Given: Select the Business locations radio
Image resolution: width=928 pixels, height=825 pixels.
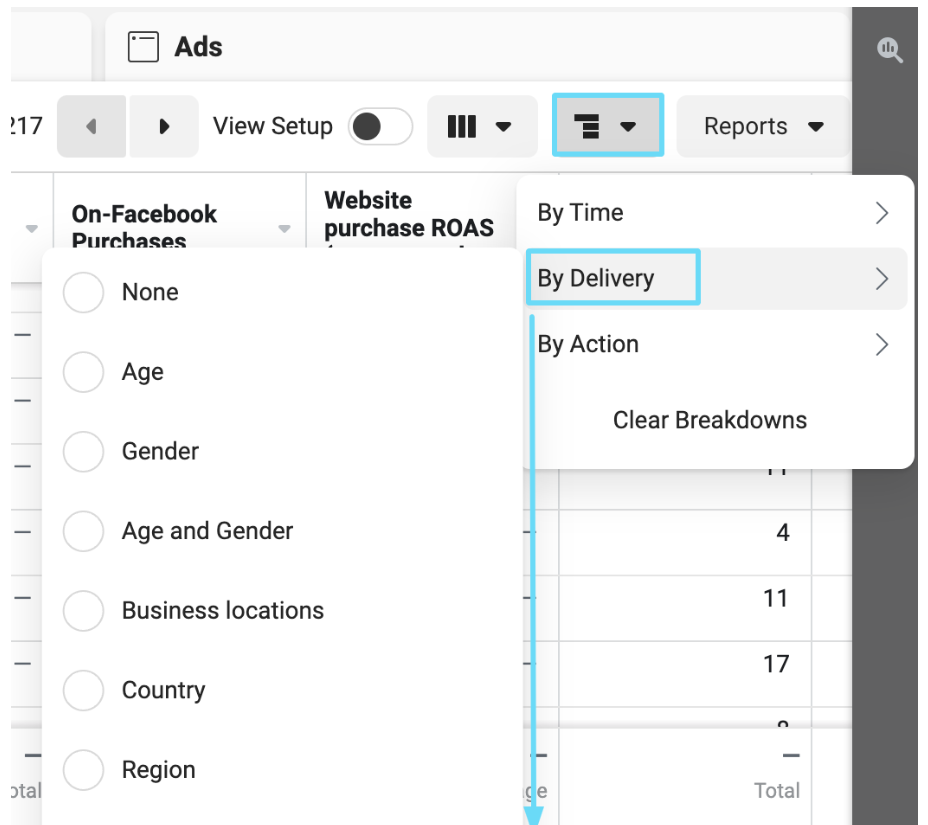Looking at the screenshot, I should coord(83,611).
